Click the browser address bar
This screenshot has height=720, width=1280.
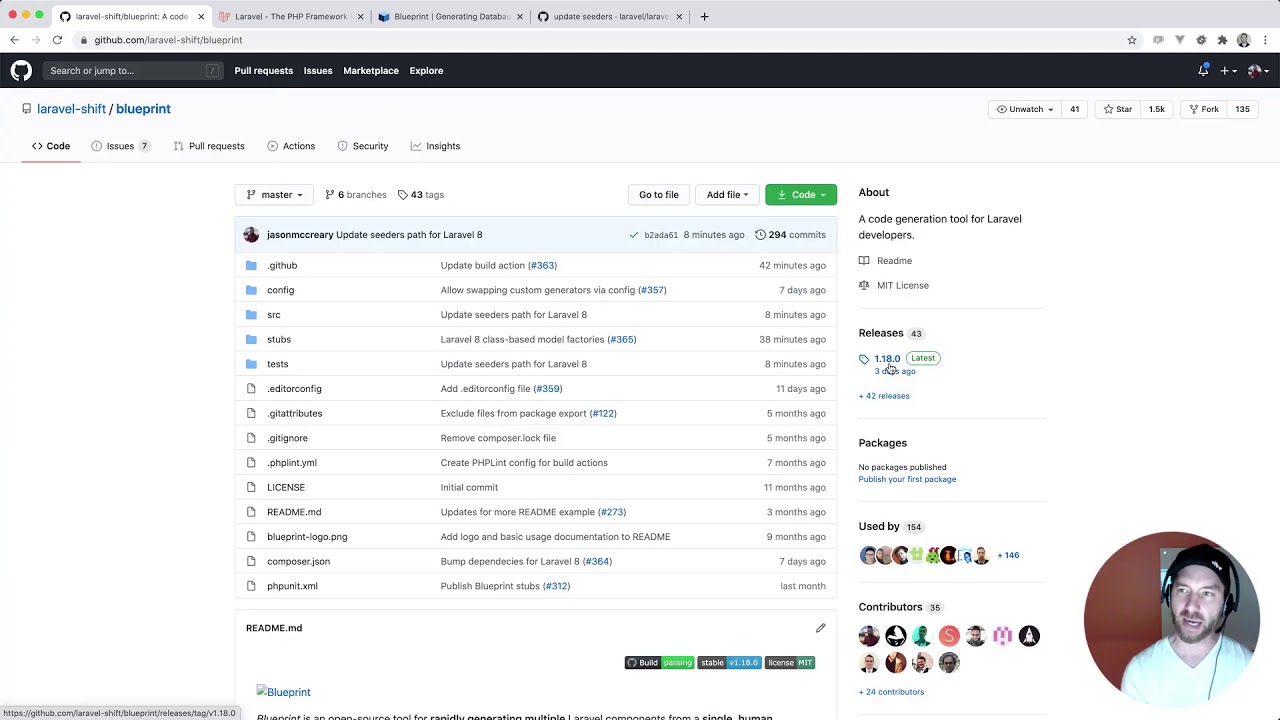tap(600, 40)
